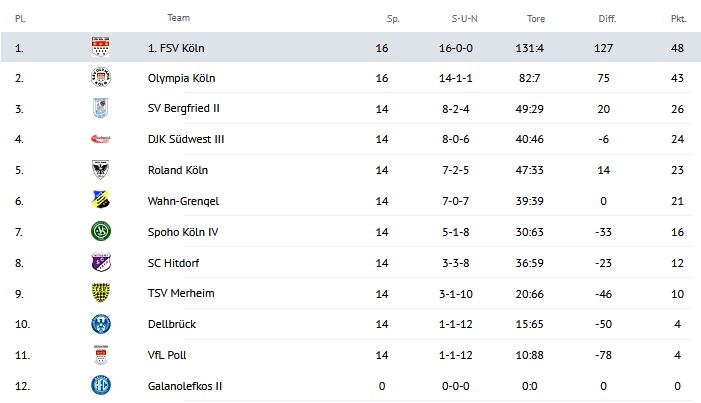
Task: Select the SV Bergfried II crest icon
Action: 100,108
